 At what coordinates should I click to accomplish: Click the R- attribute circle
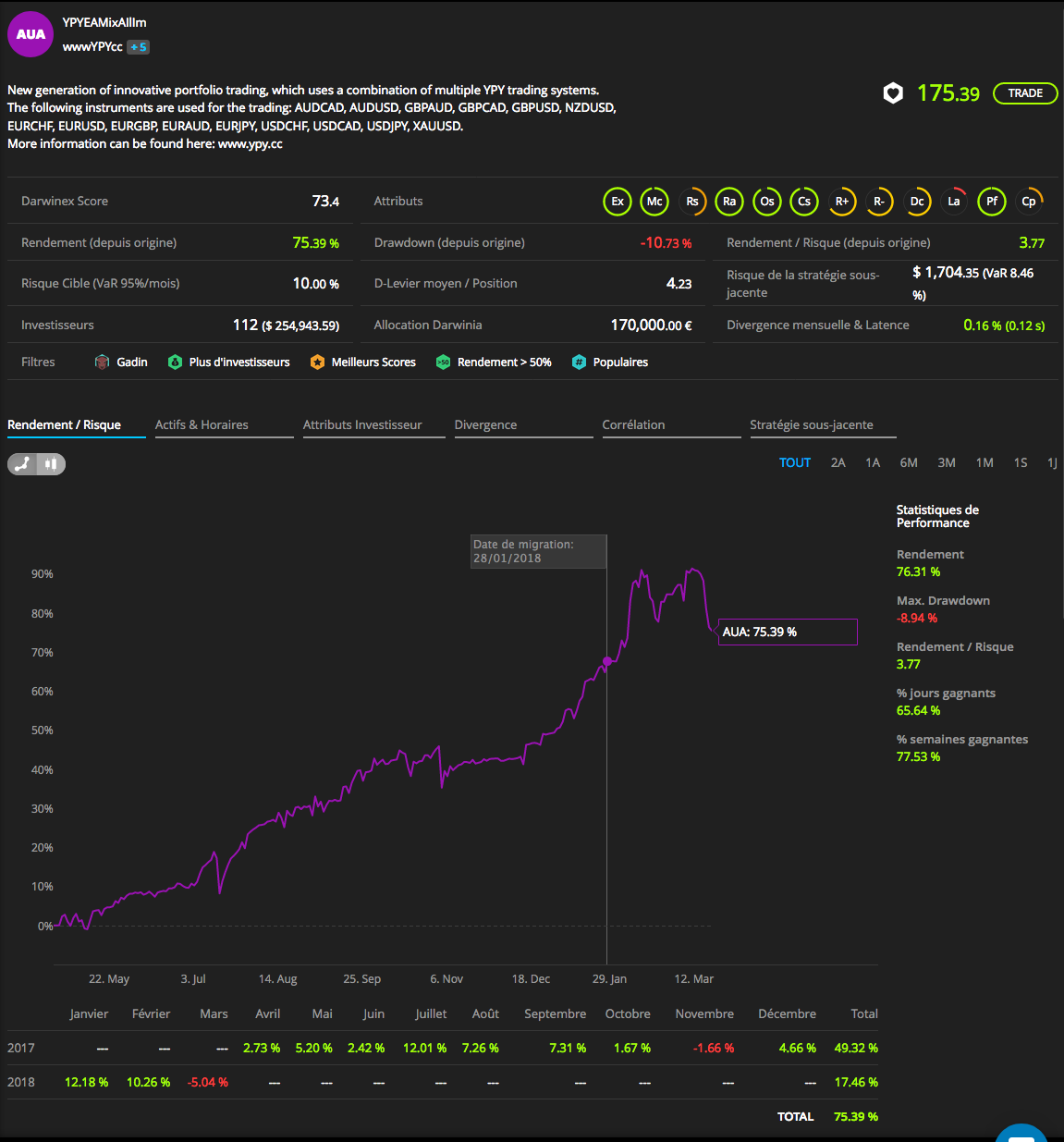click(x=879, y=201)
